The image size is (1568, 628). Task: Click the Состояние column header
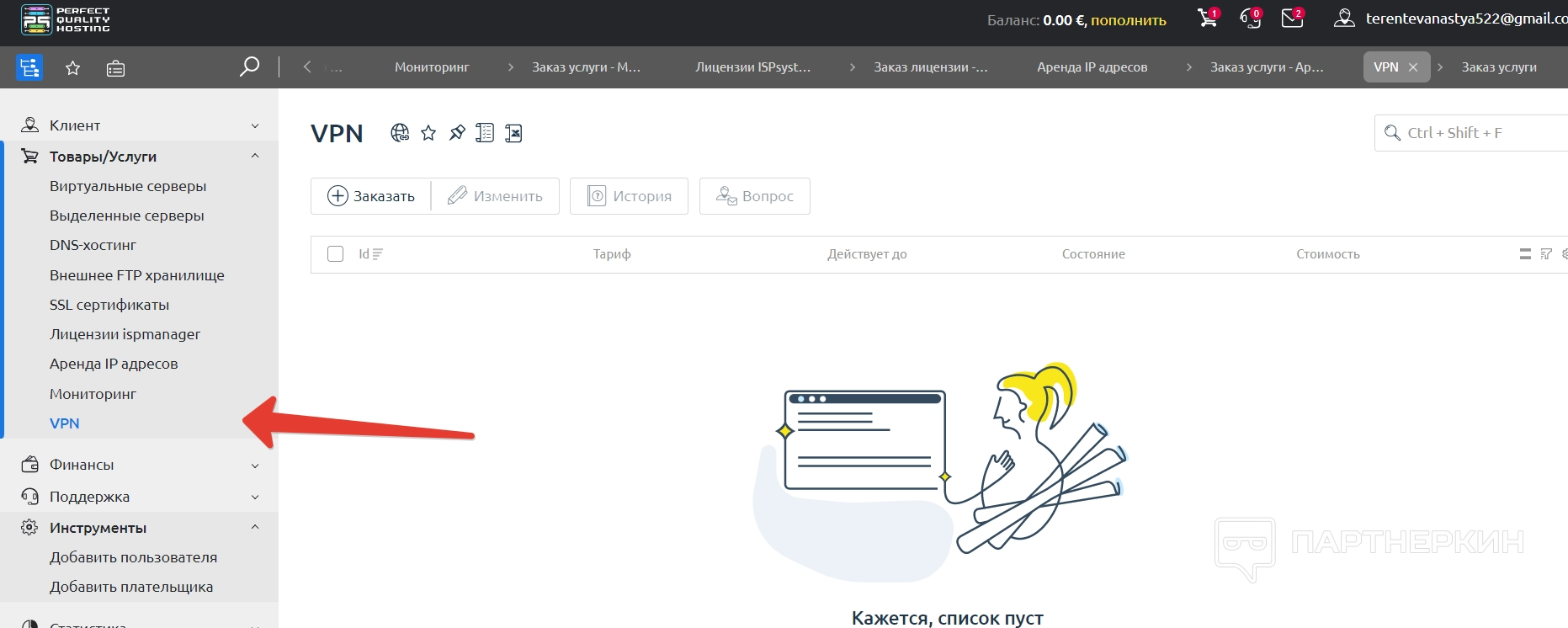[1093, 254]
